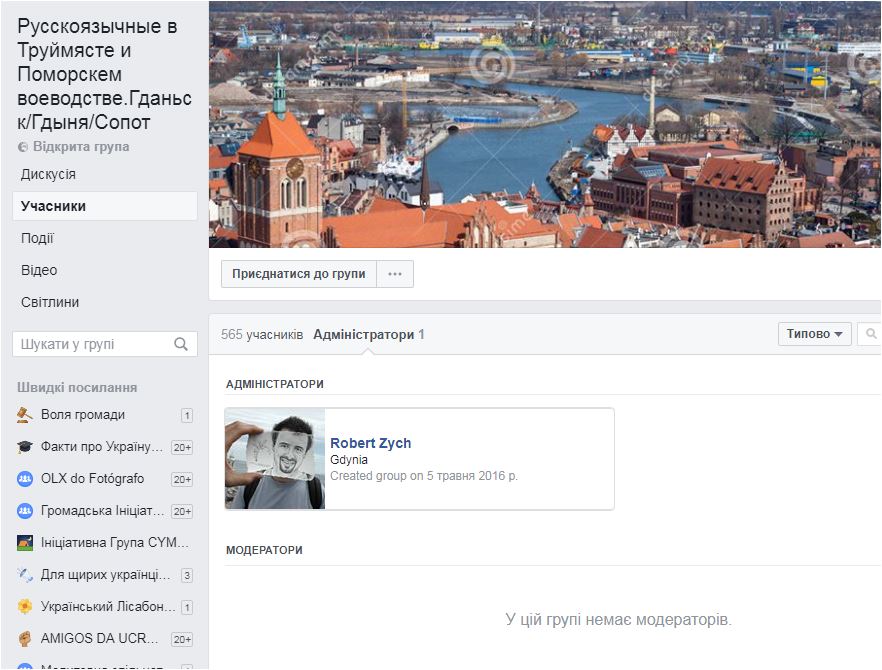Click Robert Zych's profile photo thumbnail
Screen dimensions: 882x670
coord(275,459)
